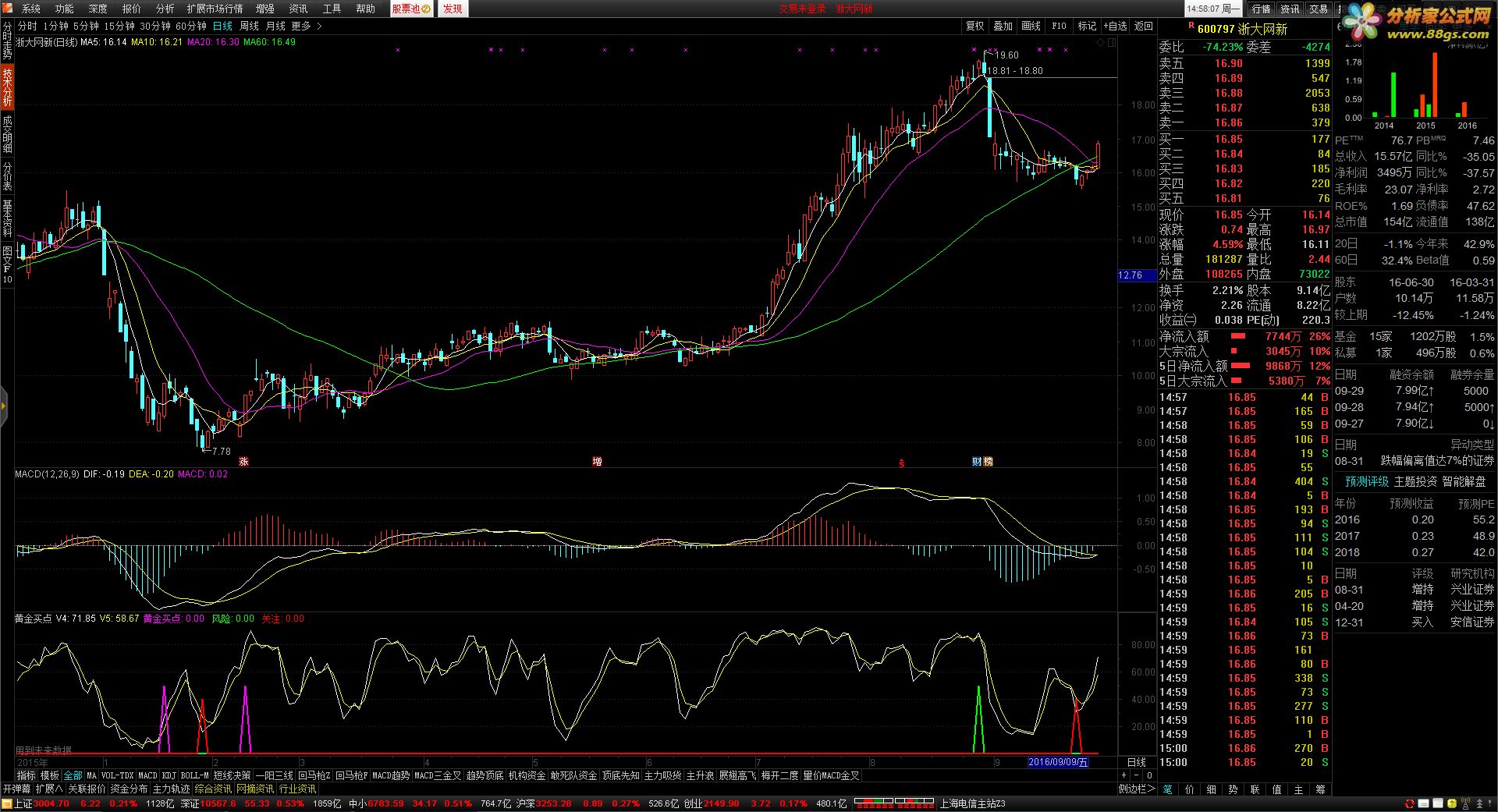
Task: Open the 报价 menu
Action: pos(131,9)
